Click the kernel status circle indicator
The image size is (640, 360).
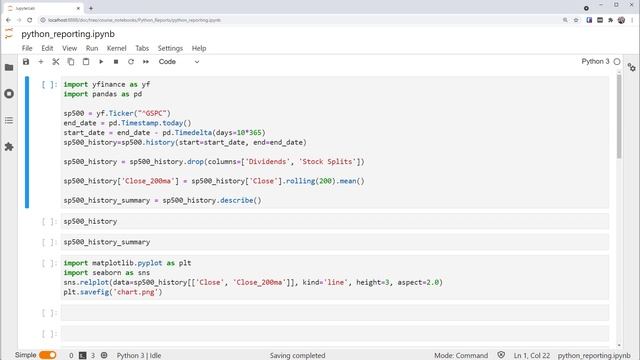[617, 62]
